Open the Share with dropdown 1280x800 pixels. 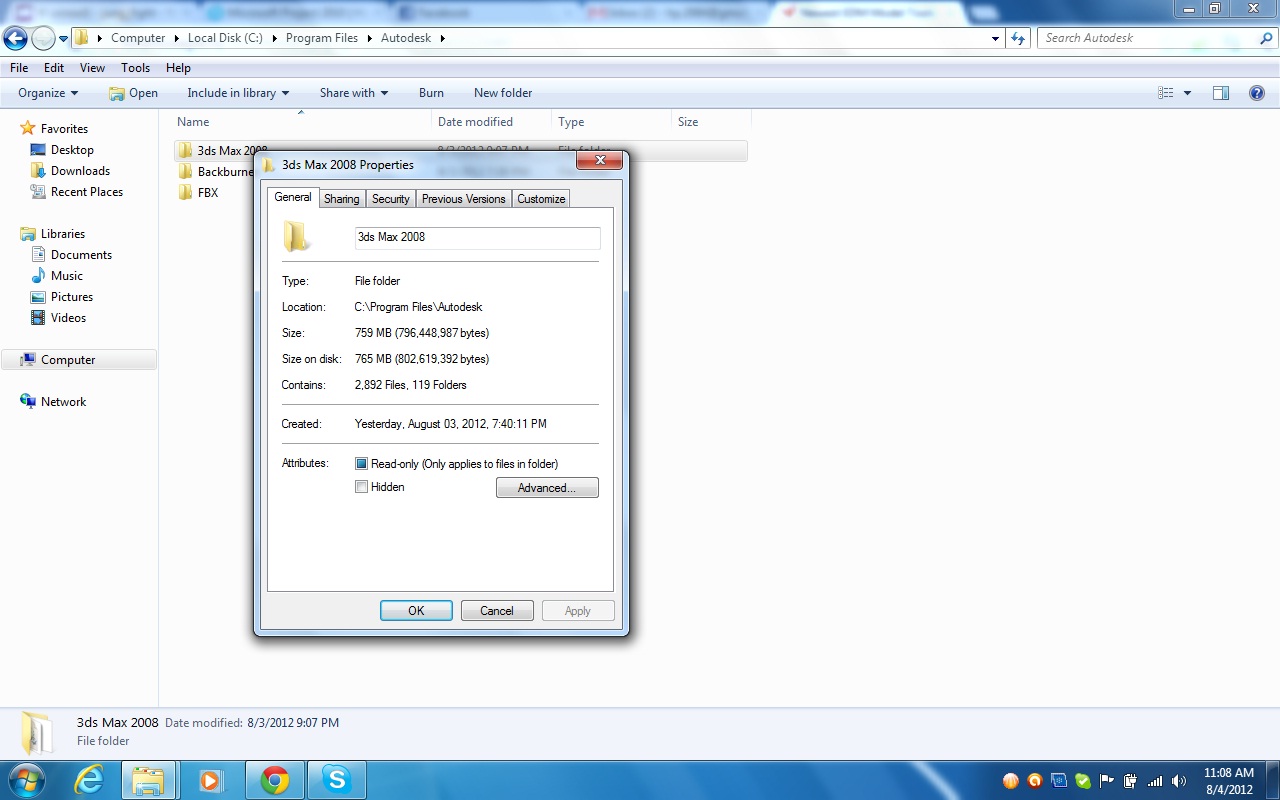[x=354, y=93]
